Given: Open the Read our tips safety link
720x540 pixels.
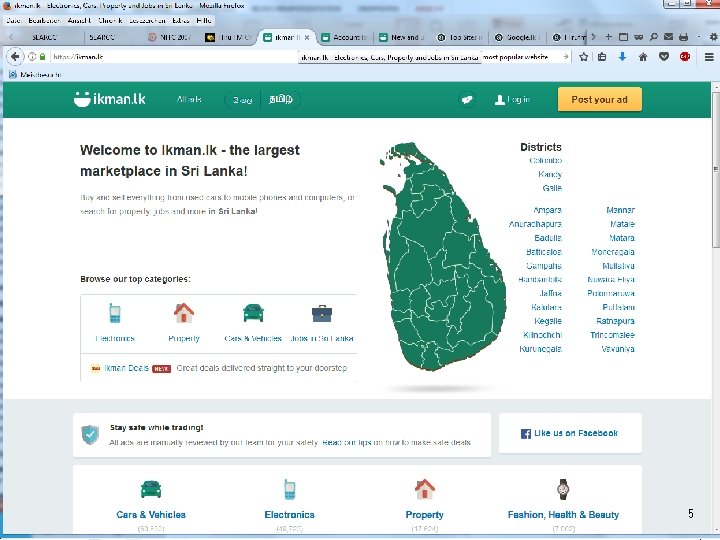Looking at the screenshot, I should click(346, 442).
